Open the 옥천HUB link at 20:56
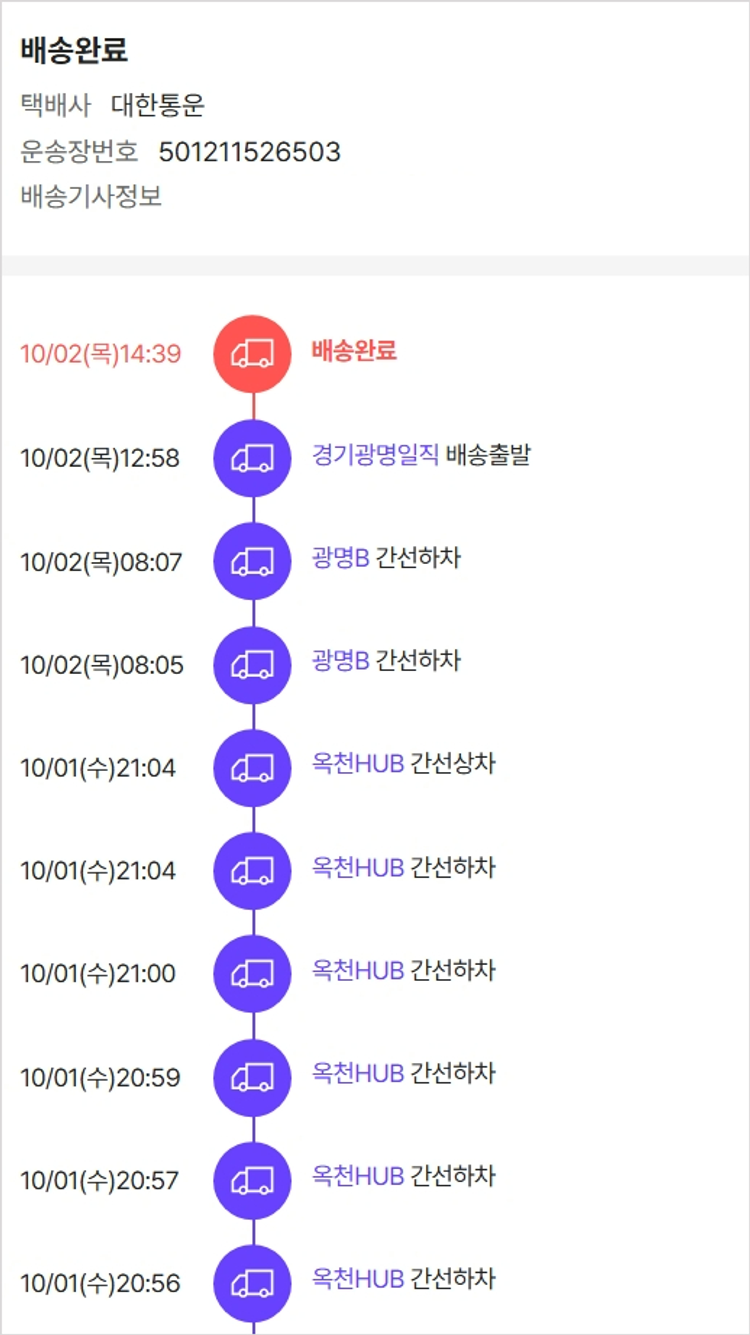 [358, 1279]
